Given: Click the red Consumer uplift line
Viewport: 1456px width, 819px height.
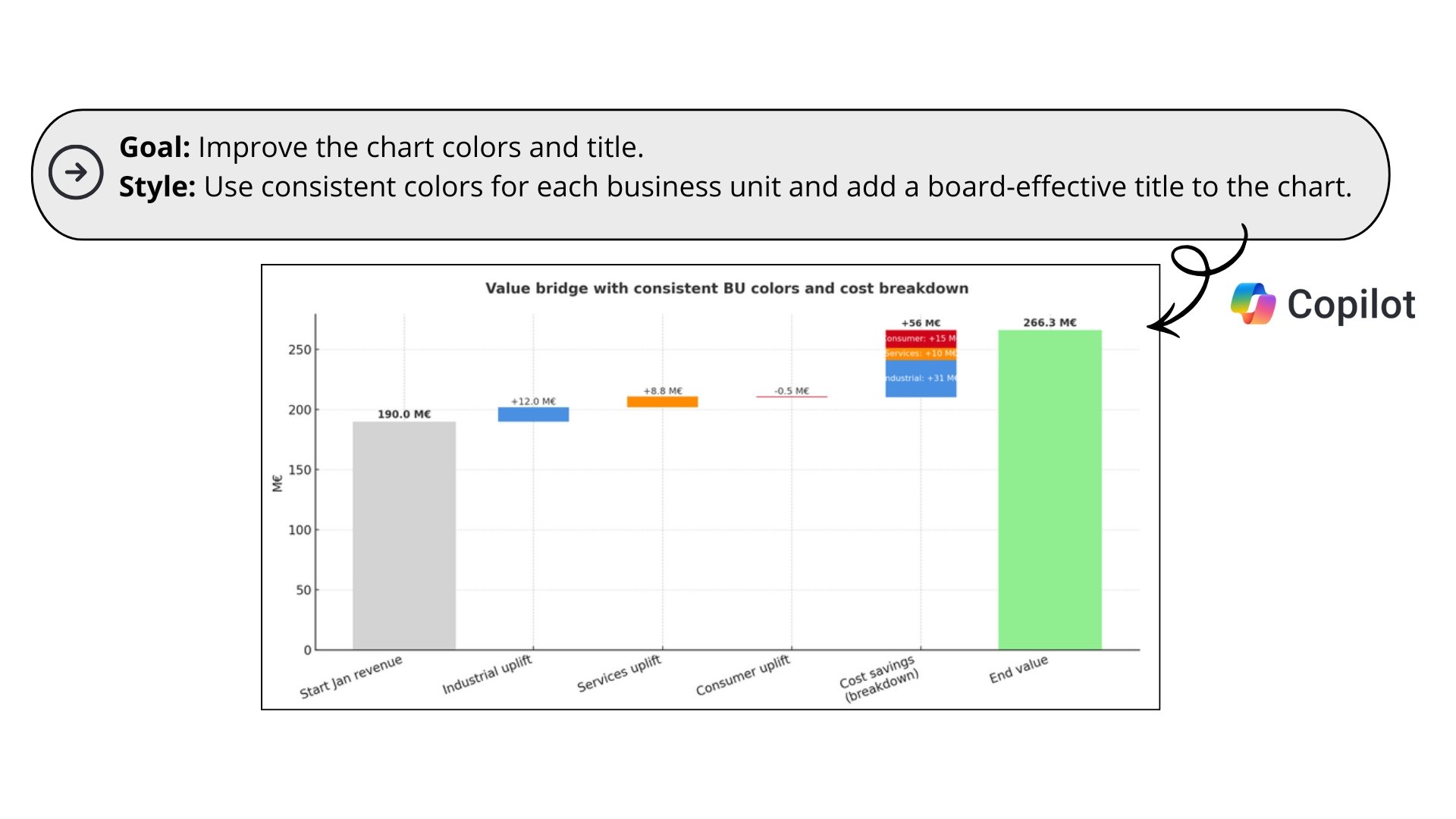Looking at the screenshot, I should point(792,397).
